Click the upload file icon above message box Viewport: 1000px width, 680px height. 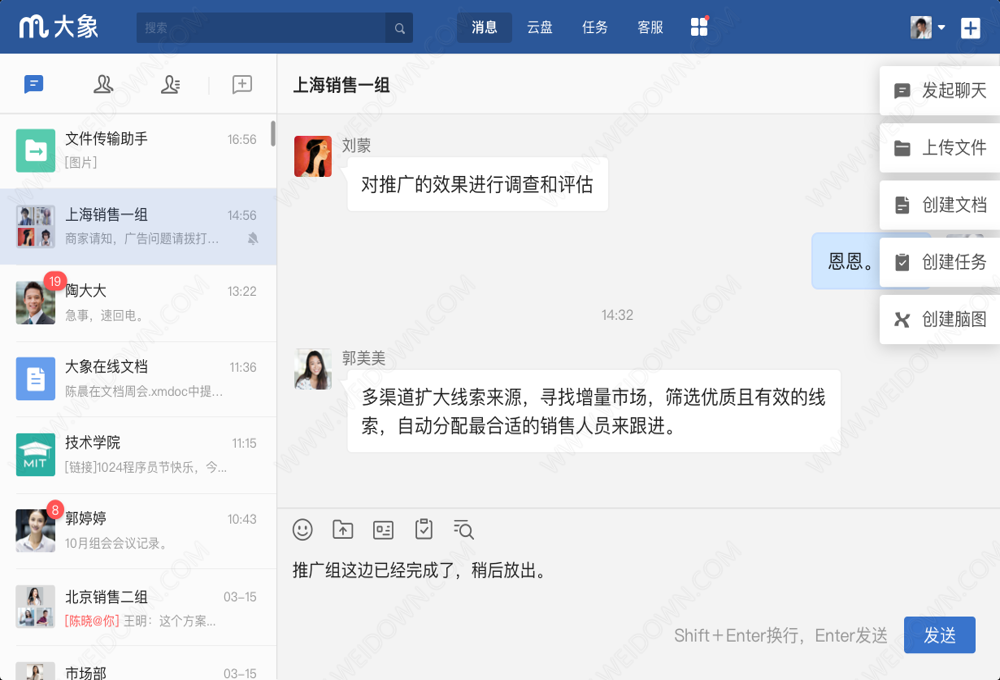pos(343,530)
